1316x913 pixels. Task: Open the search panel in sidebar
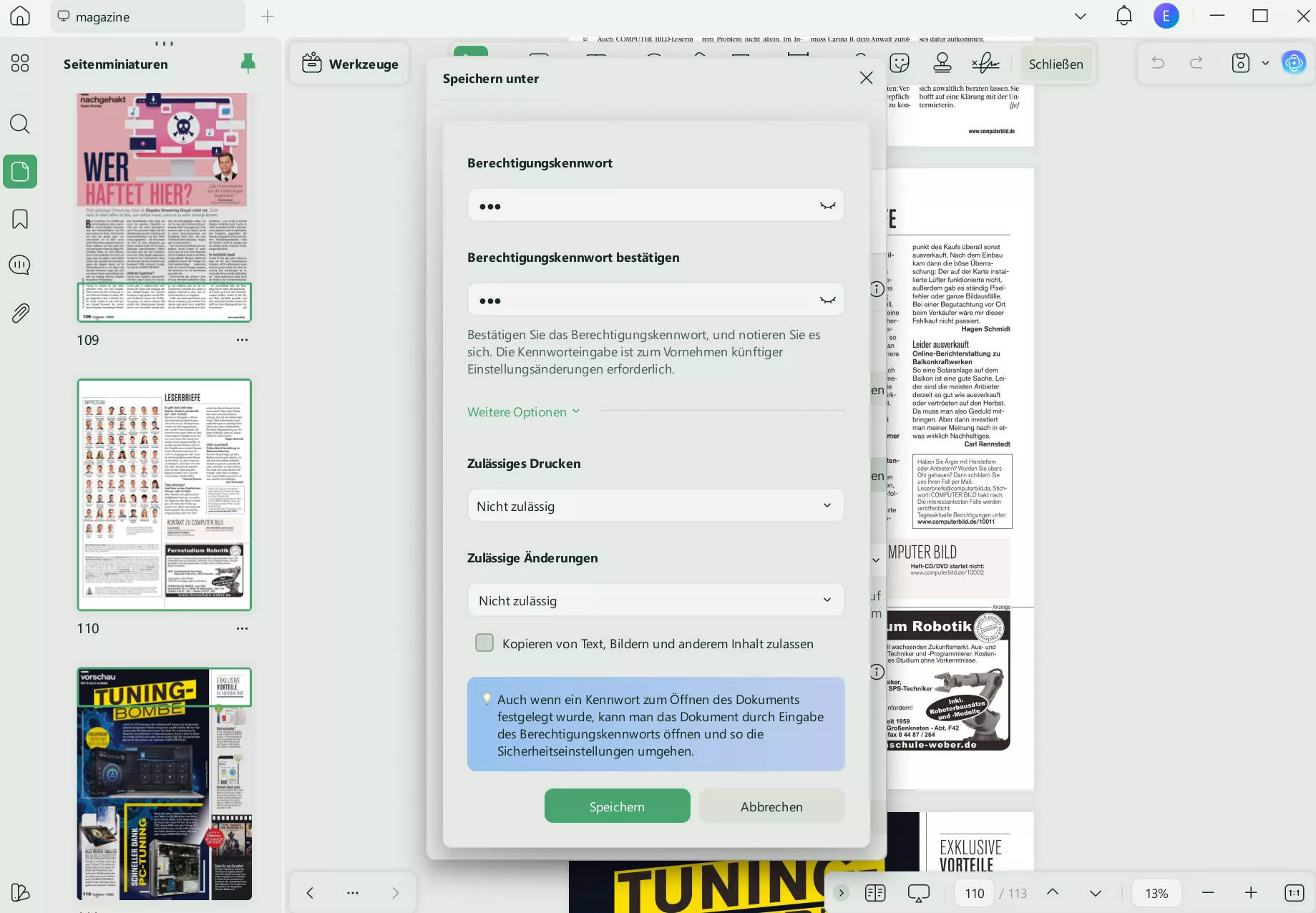point(20,125)
